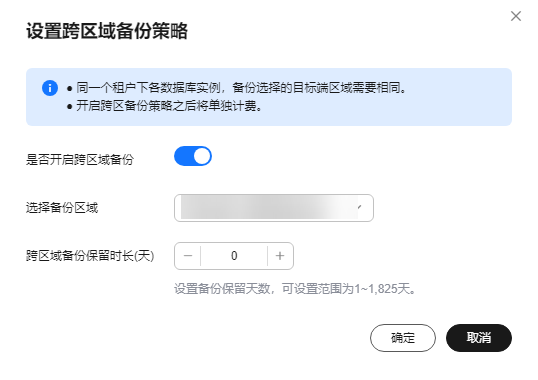Viewport: 538px width, 380px height.
Task: Cancel with the 取消 button
Action: (x=479, y=338)
